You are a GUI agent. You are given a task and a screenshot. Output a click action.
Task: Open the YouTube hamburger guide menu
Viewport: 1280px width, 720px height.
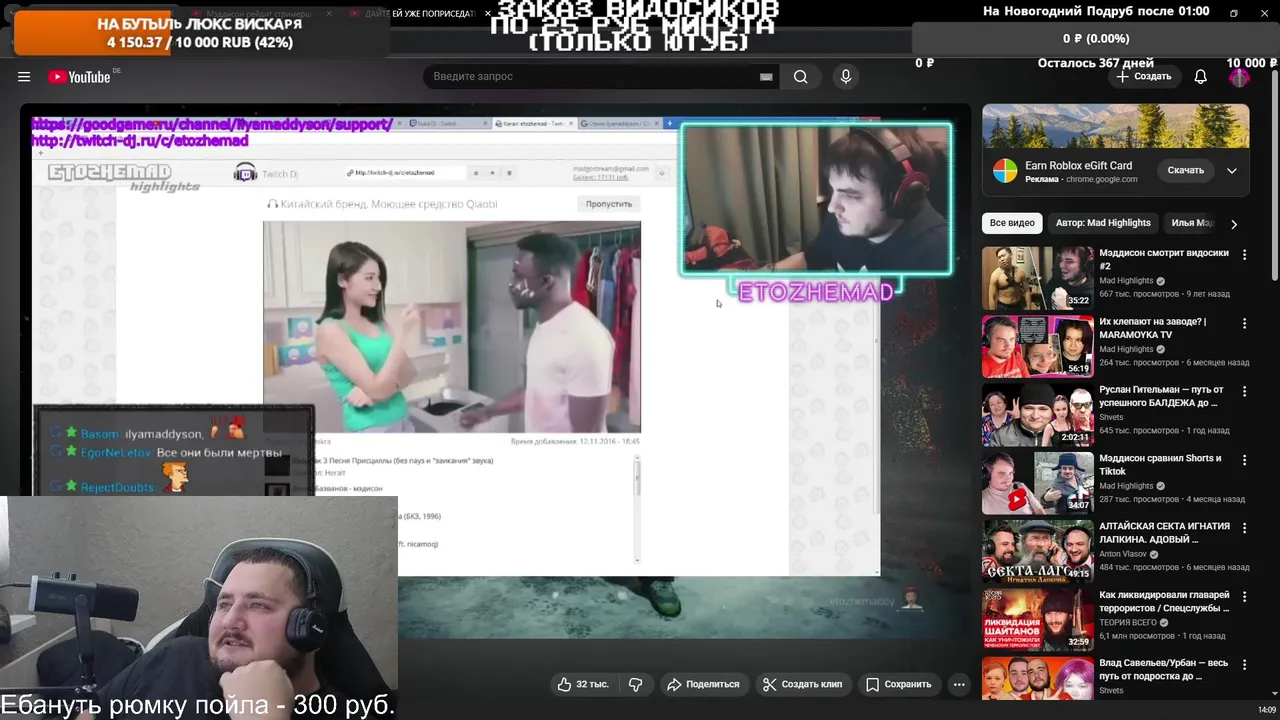point(24,77)
